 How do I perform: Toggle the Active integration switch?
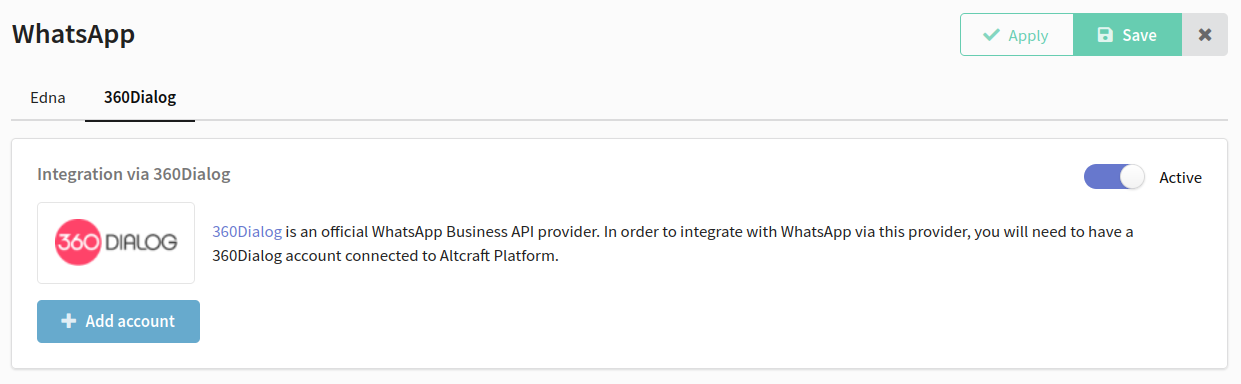click(1114, 177)
